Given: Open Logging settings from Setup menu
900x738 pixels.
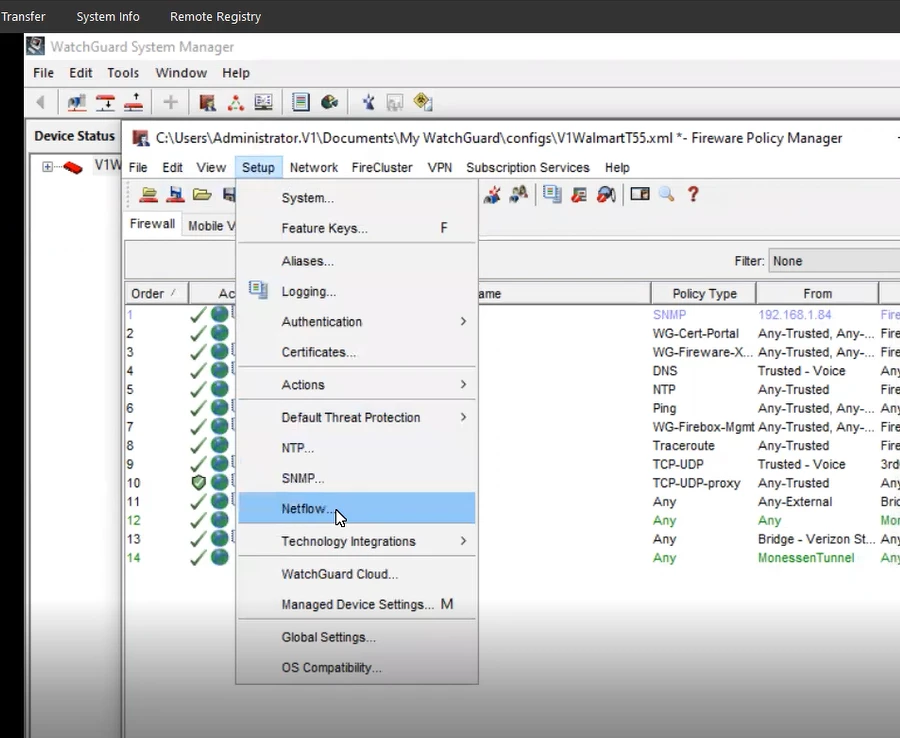Looking at the screenshot, I should click(356, 292).
